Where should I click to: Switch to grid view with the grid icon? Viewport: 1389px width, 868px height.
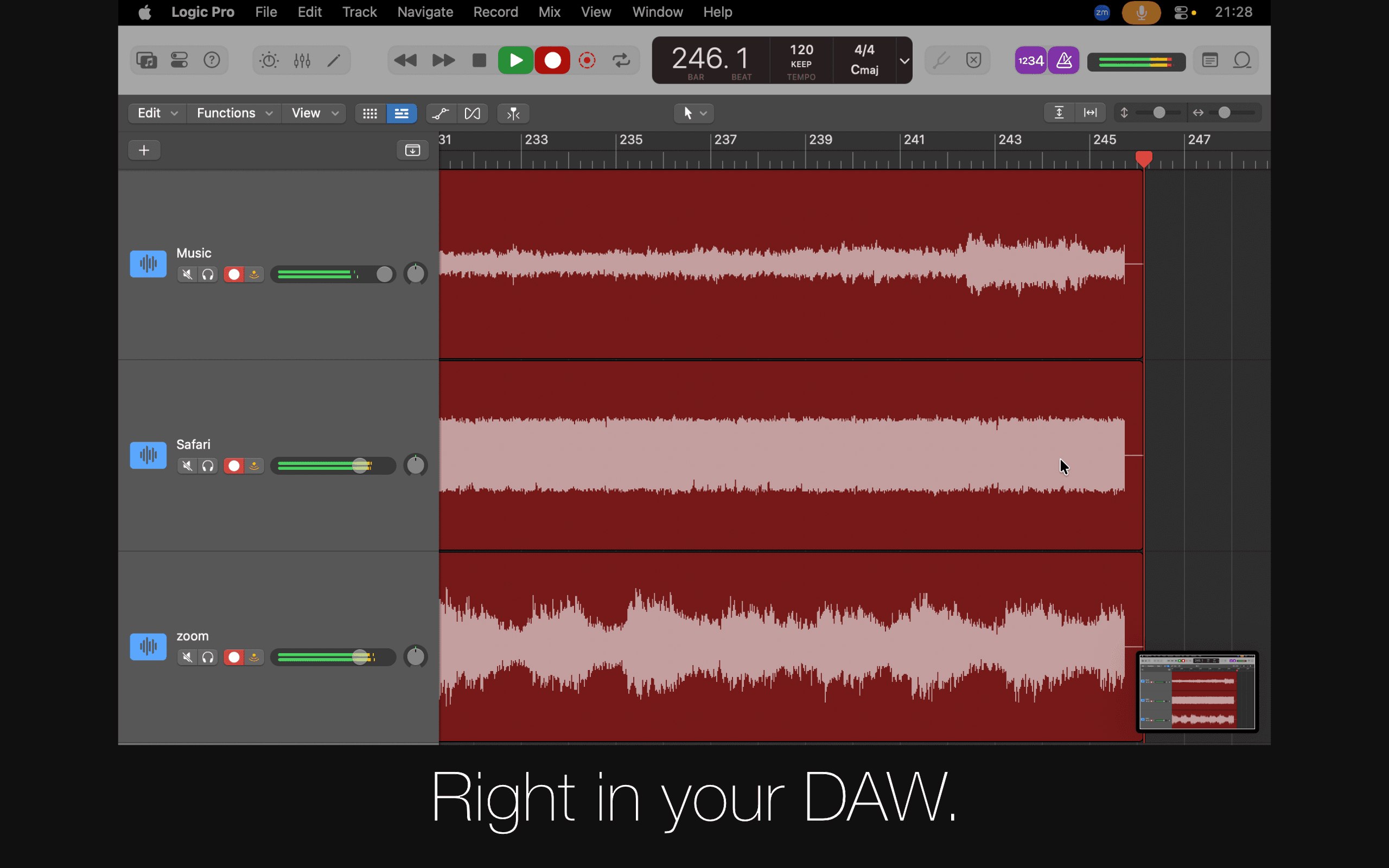click(x=370, y=113)
